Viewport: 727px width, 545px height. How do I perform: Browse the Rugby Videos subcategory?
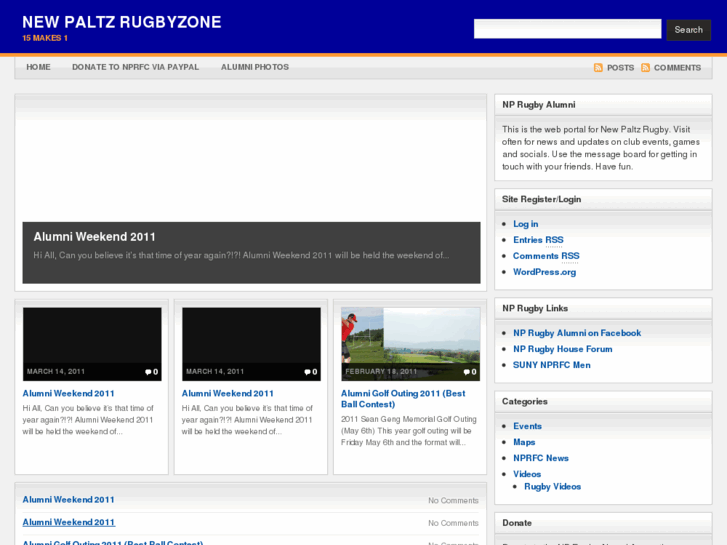(552, 487)
